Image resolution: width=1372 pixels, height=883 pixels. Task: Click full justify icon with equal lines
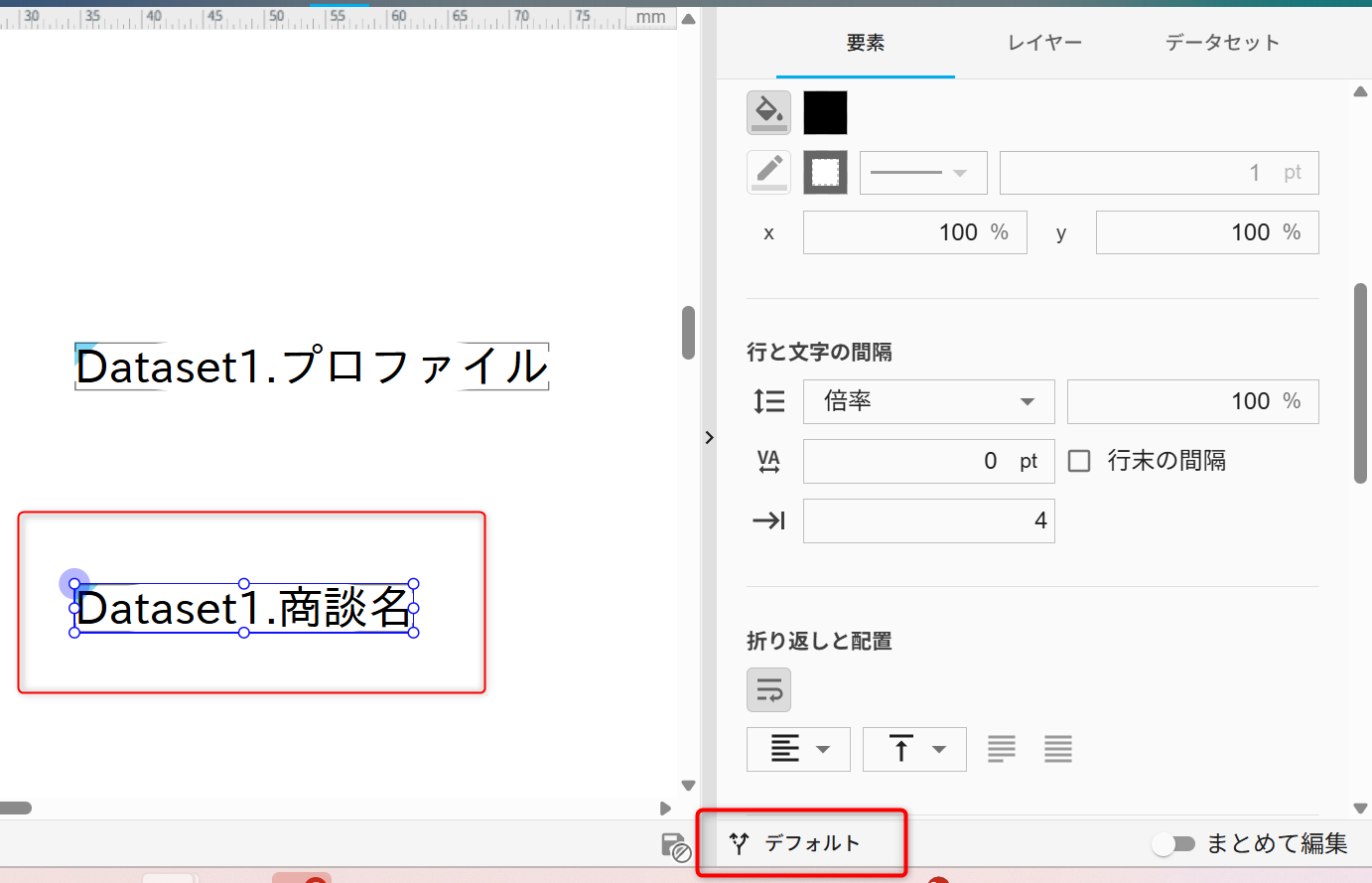1058,749
